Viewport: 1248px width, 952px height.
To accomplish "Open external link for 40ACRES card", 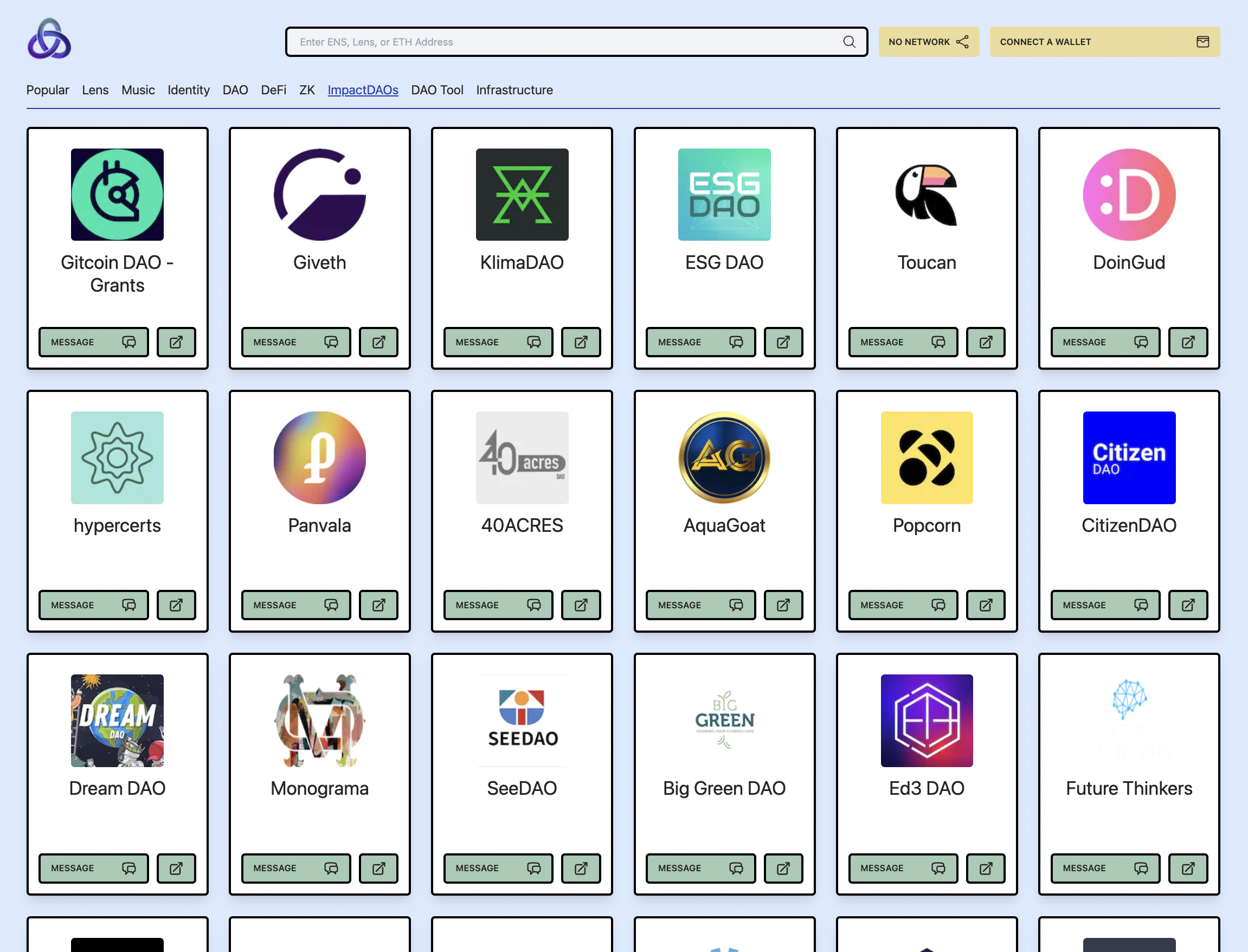I will [x=581, y=604].
